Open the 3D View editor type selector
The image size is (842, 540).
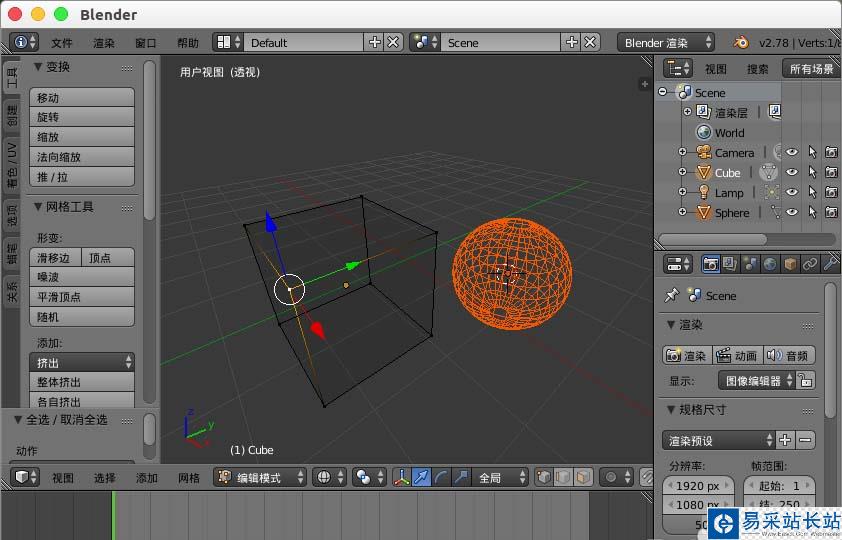pyautogui.click(x=25, y=477)
